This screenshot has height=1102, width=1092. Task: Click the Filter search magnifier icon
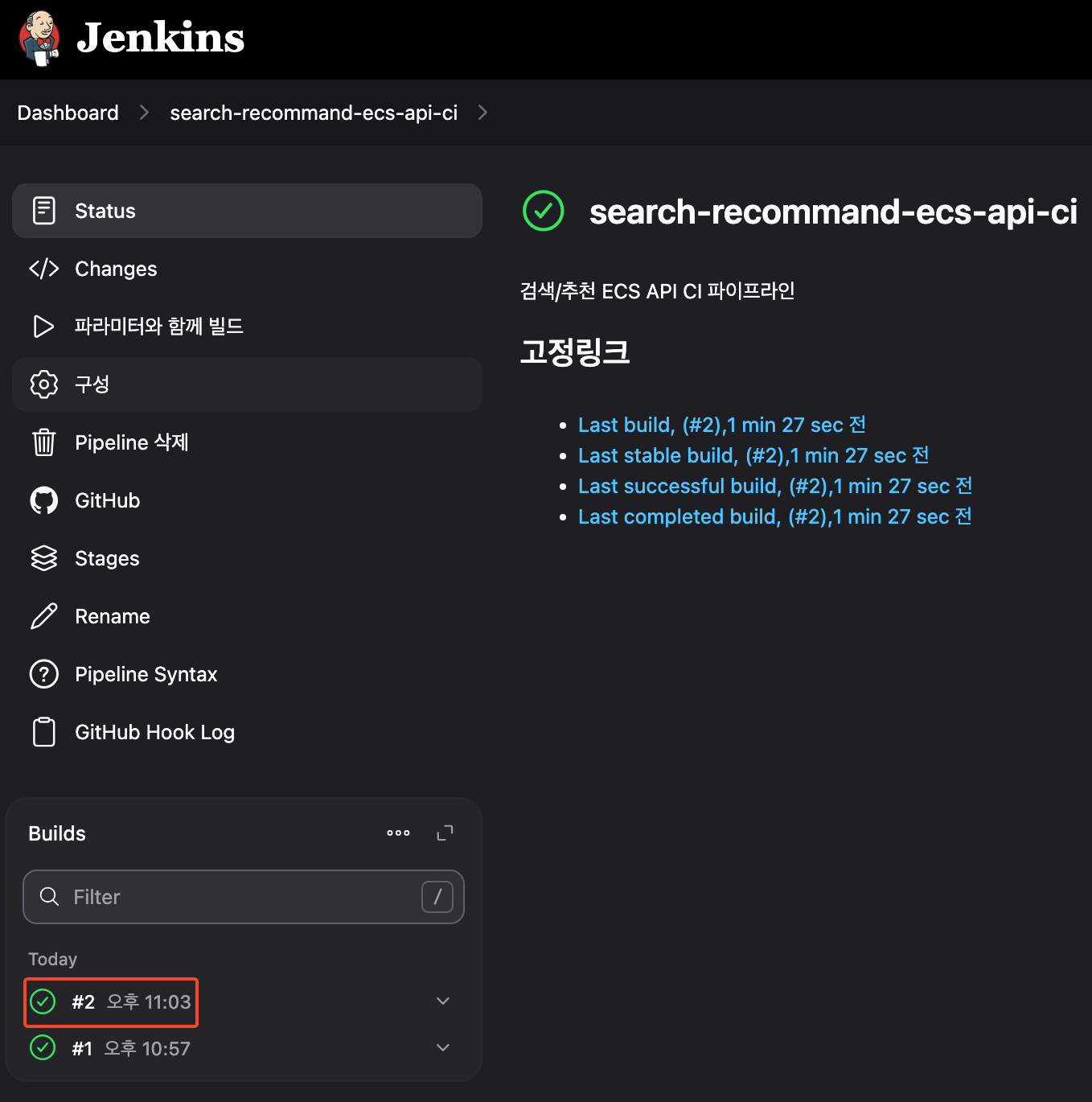click(50, 897)
